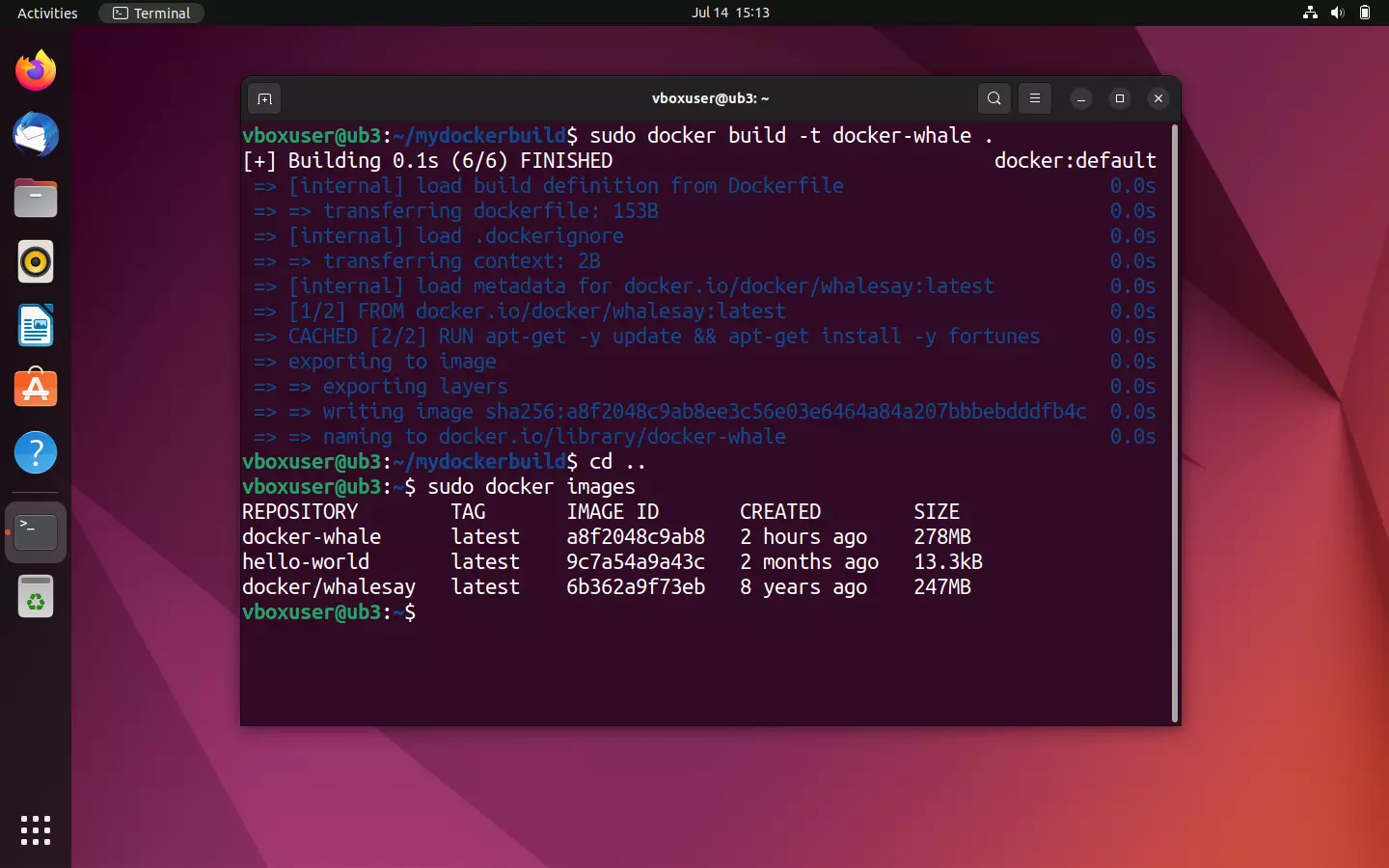Open the date and time calendar

[731, 13]
